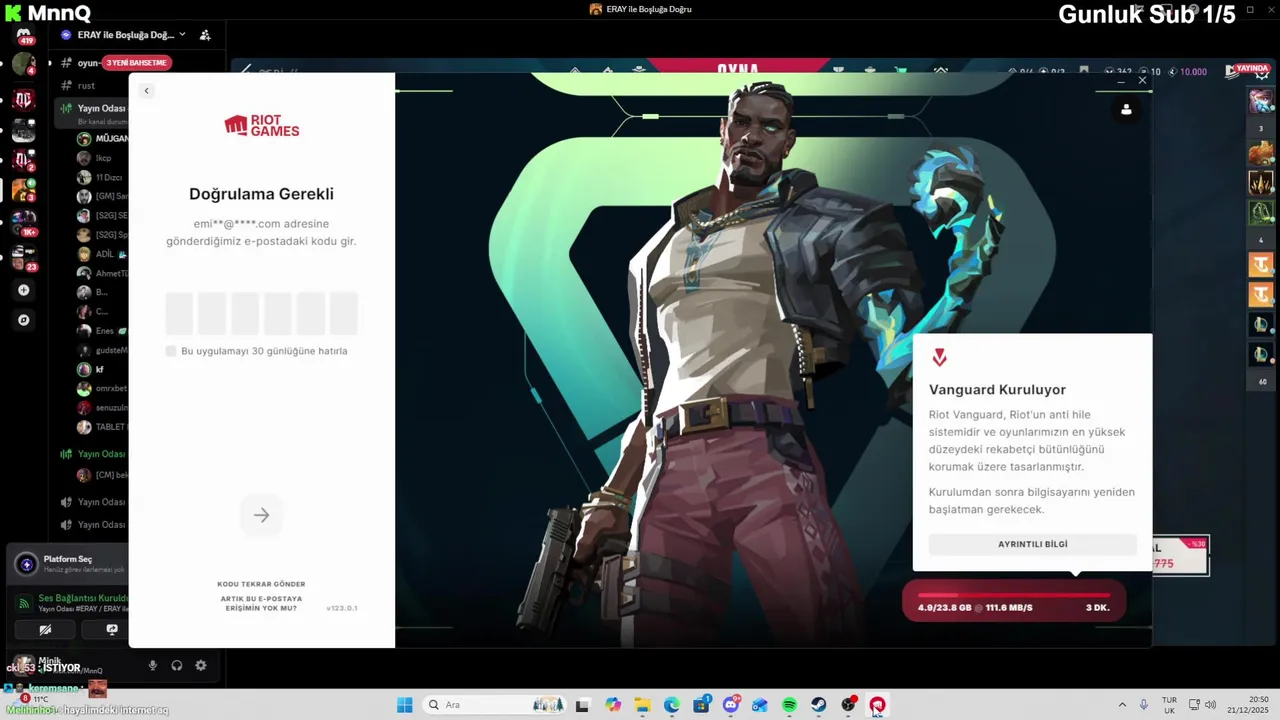Click the 'YAYINDA' live badge
The image size is (1280, 720).
click(1250, 70)
